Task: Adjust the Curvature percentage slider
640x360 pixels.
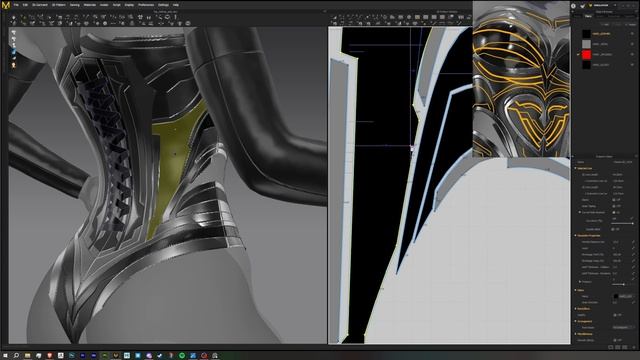Action: pyautogui.click(x=622, y=224)
